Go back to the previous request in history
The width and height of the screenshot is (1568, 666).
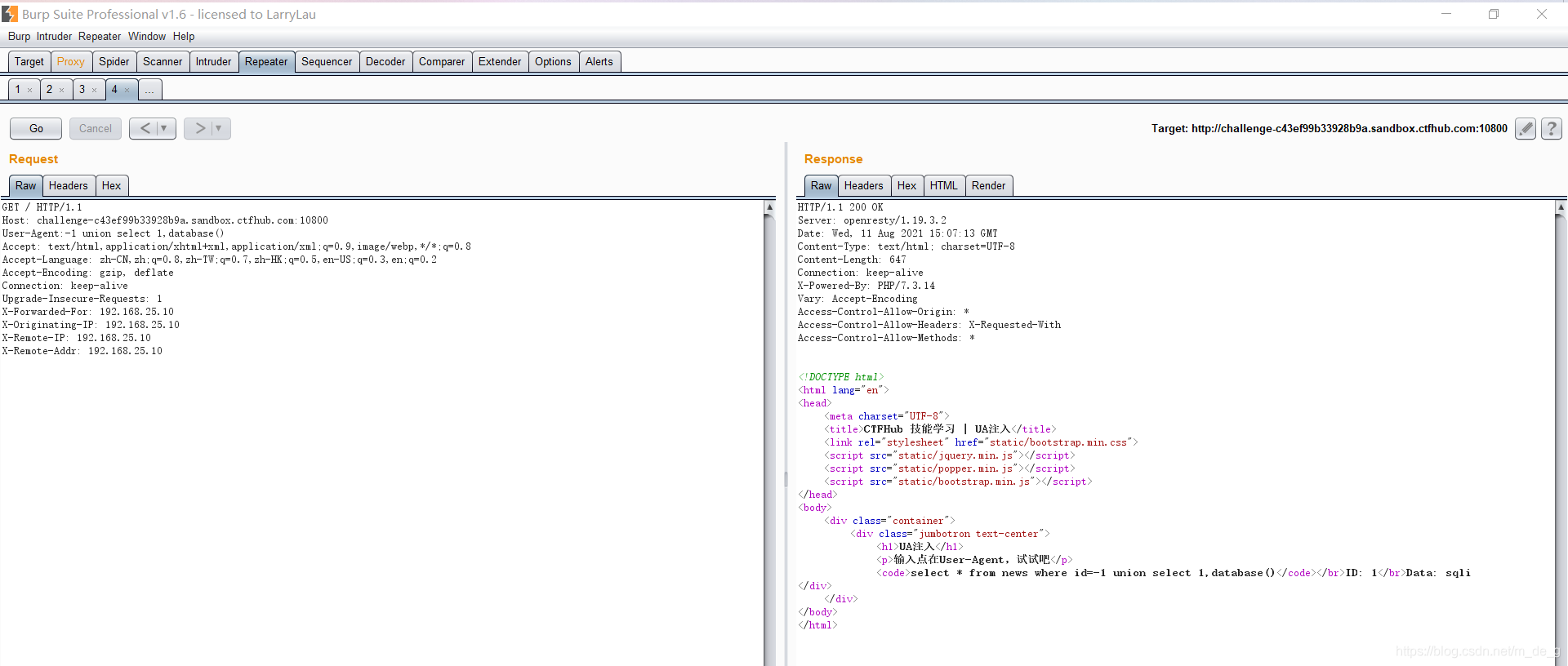pos(145,128)
